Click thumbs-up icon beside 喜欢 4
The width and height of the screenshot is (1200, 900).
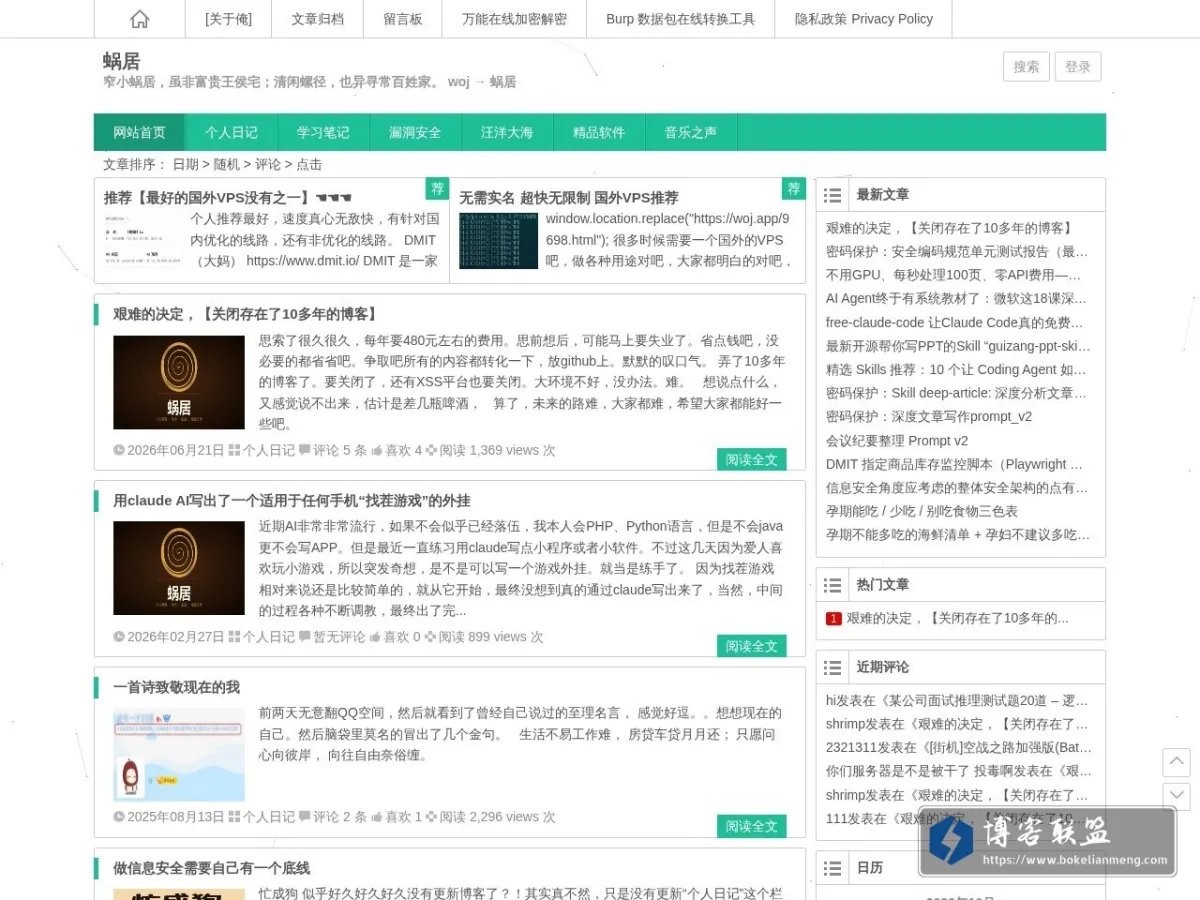[376, 450]
